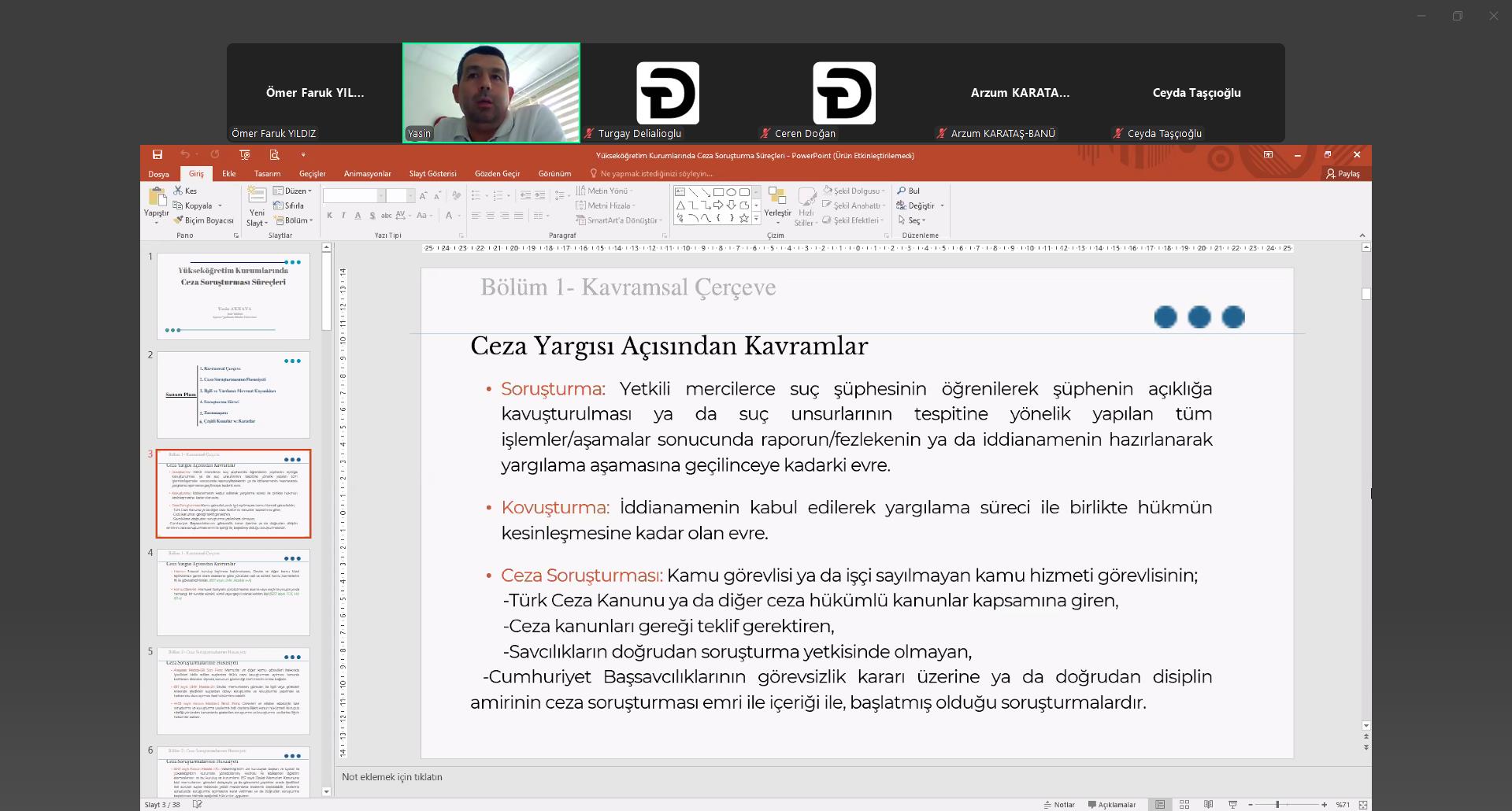
Task: Collapse the ribbon with the chevron
Action: [1362, 235]
